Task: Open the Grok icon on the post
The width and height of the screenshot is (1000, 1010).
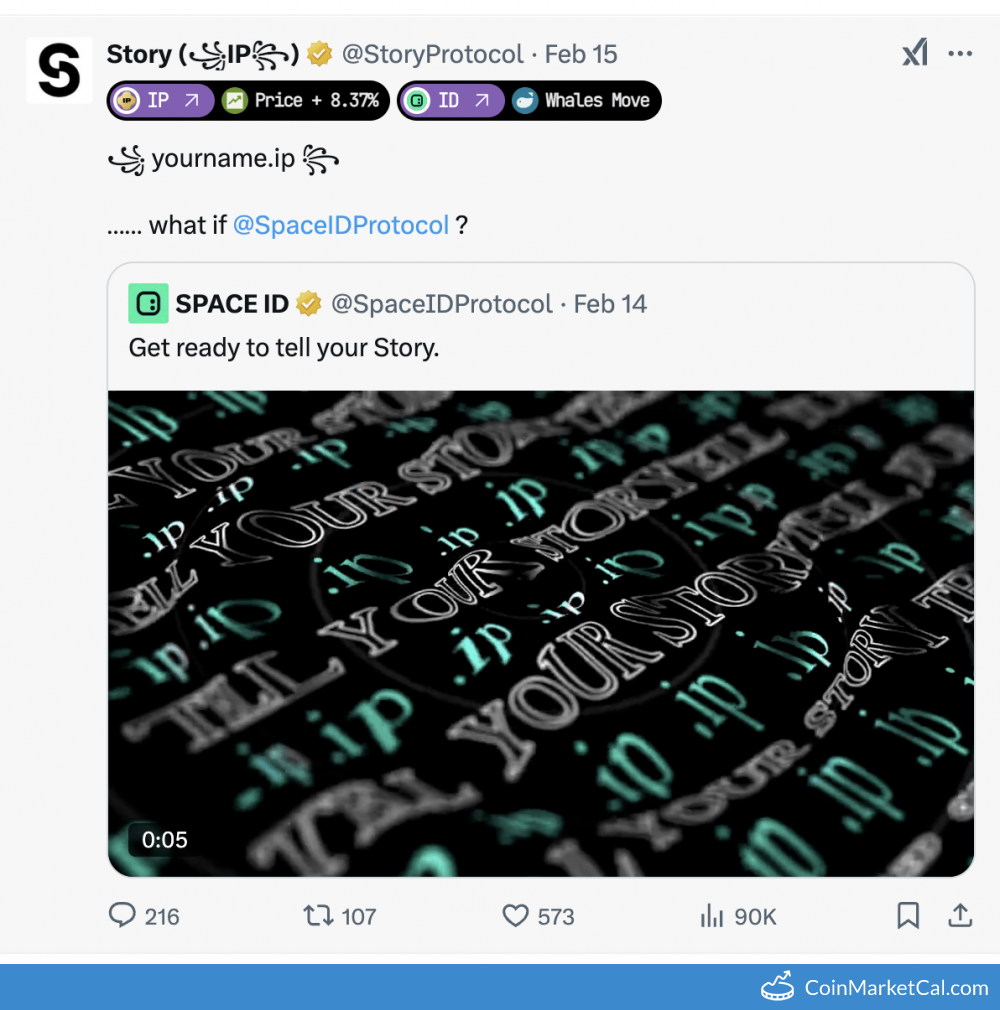Action: pos(914,54)
